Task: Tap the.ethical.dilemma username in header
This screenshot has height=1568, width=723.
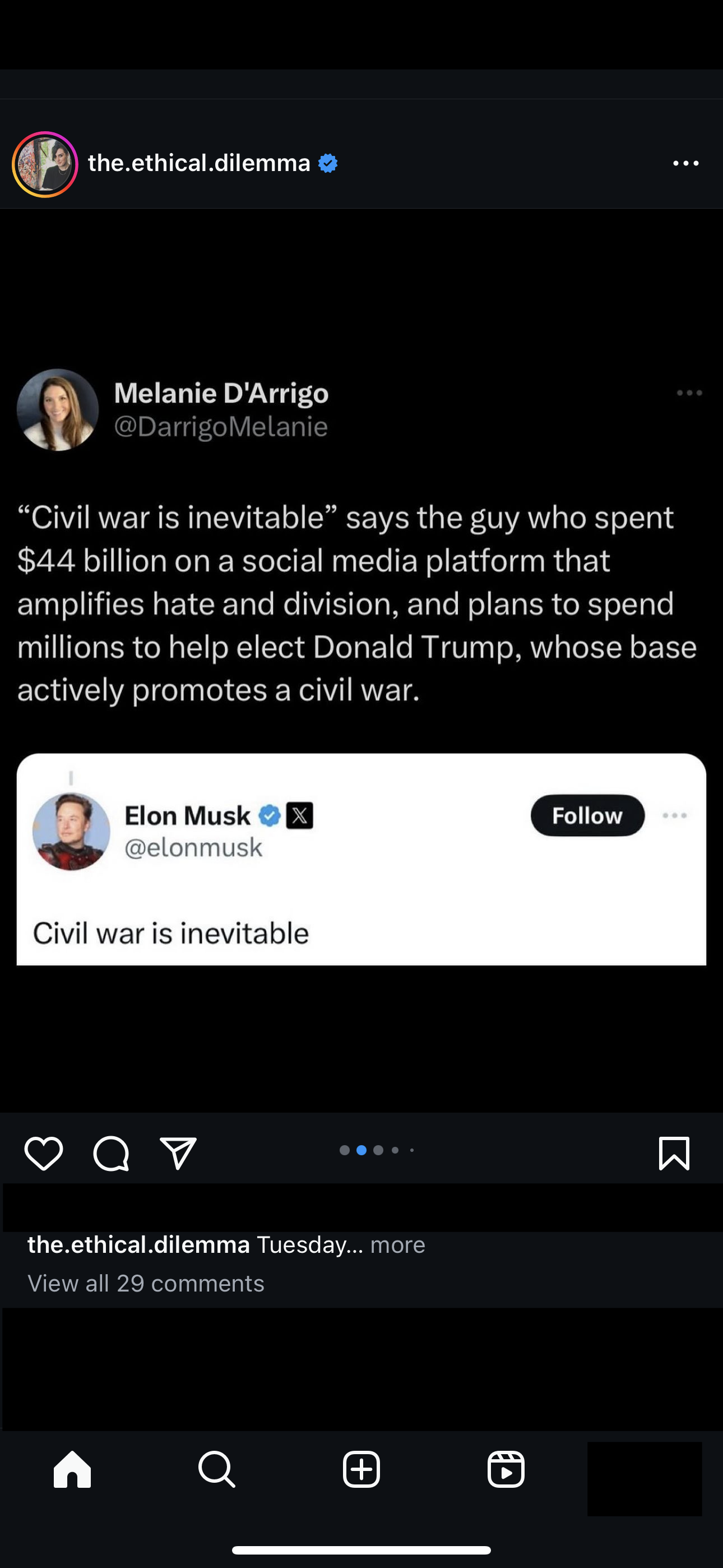Action: [x=199, y=163]
